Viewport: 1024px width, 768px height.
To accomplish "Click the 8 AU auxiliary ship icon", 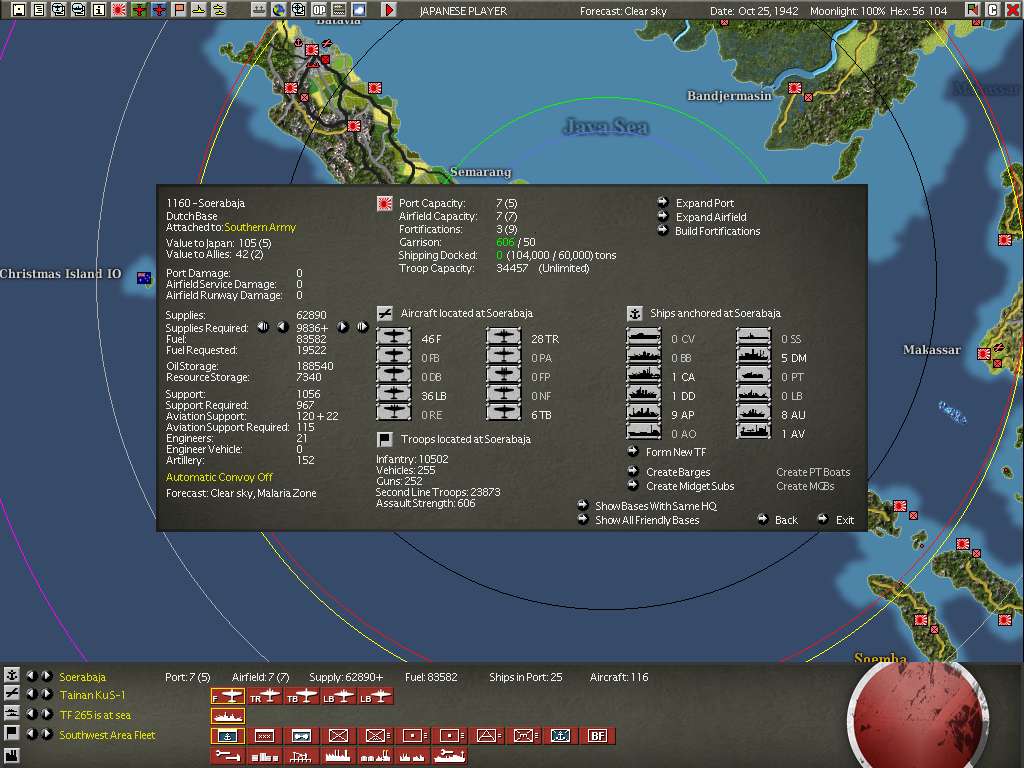I will [754, 413].
